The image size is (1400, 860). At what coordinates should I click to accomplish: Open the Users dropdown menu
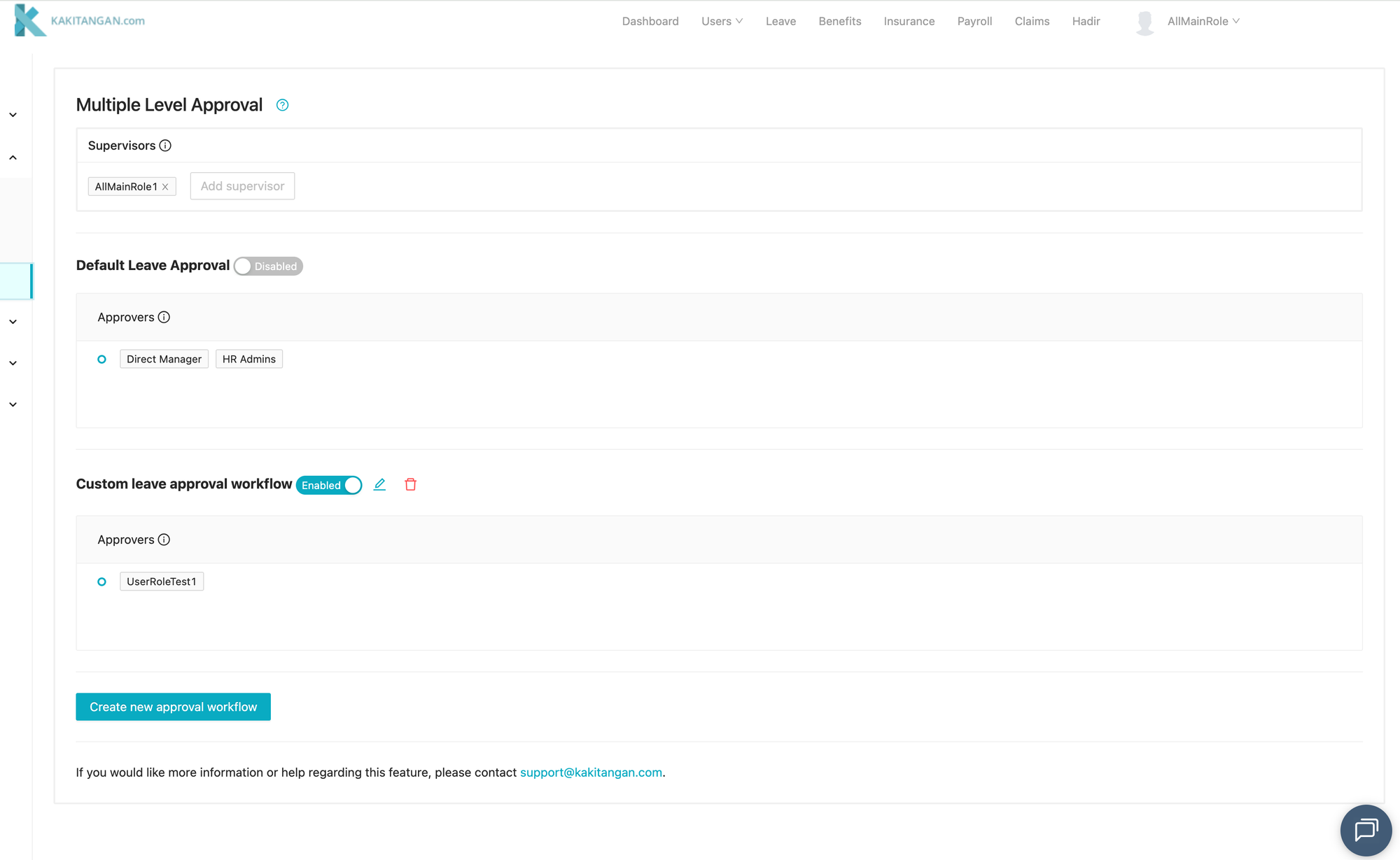pos(722,21)
